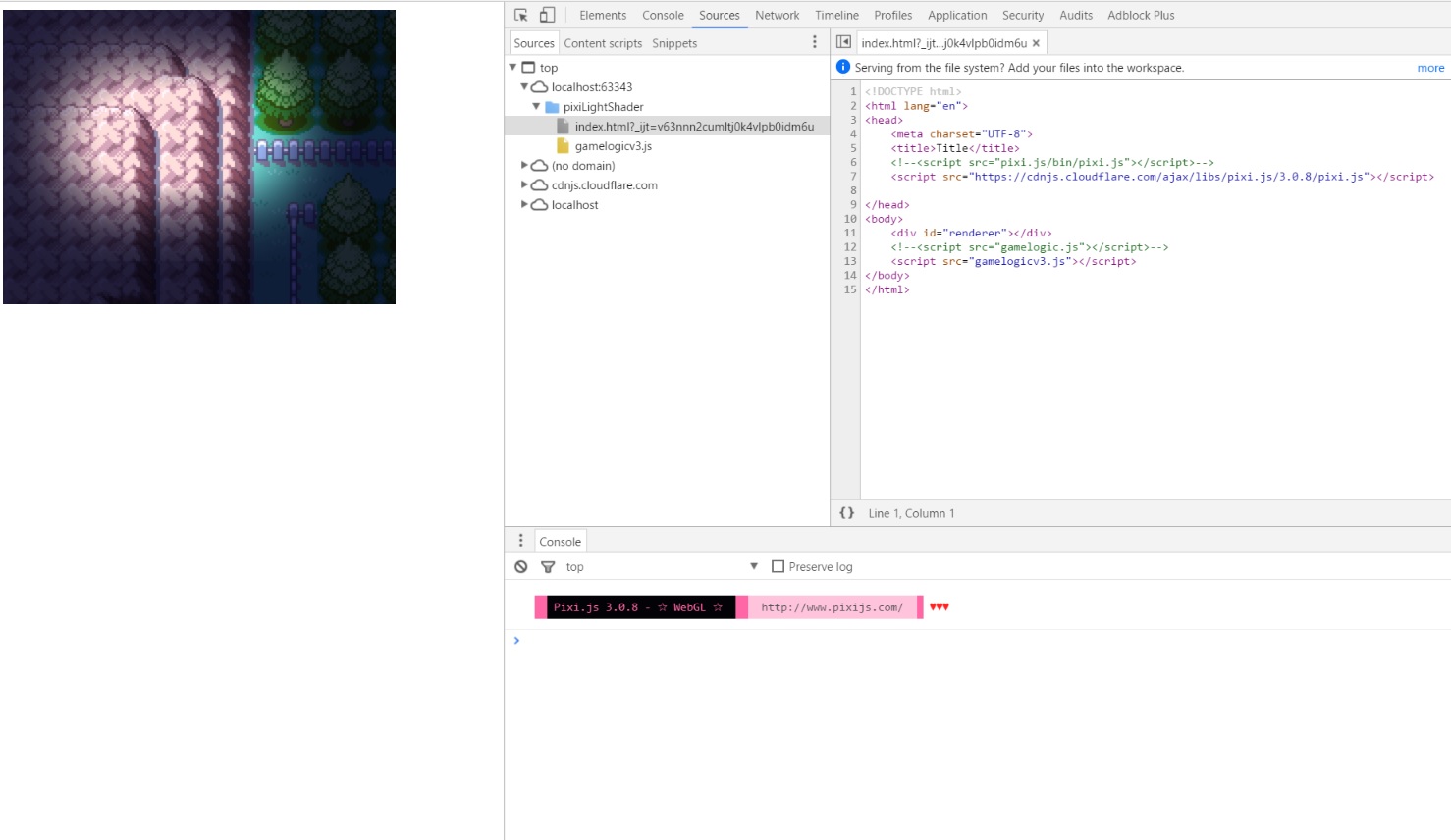
Task: Click the info icon in workspace notice
Action: pos(842,67)
